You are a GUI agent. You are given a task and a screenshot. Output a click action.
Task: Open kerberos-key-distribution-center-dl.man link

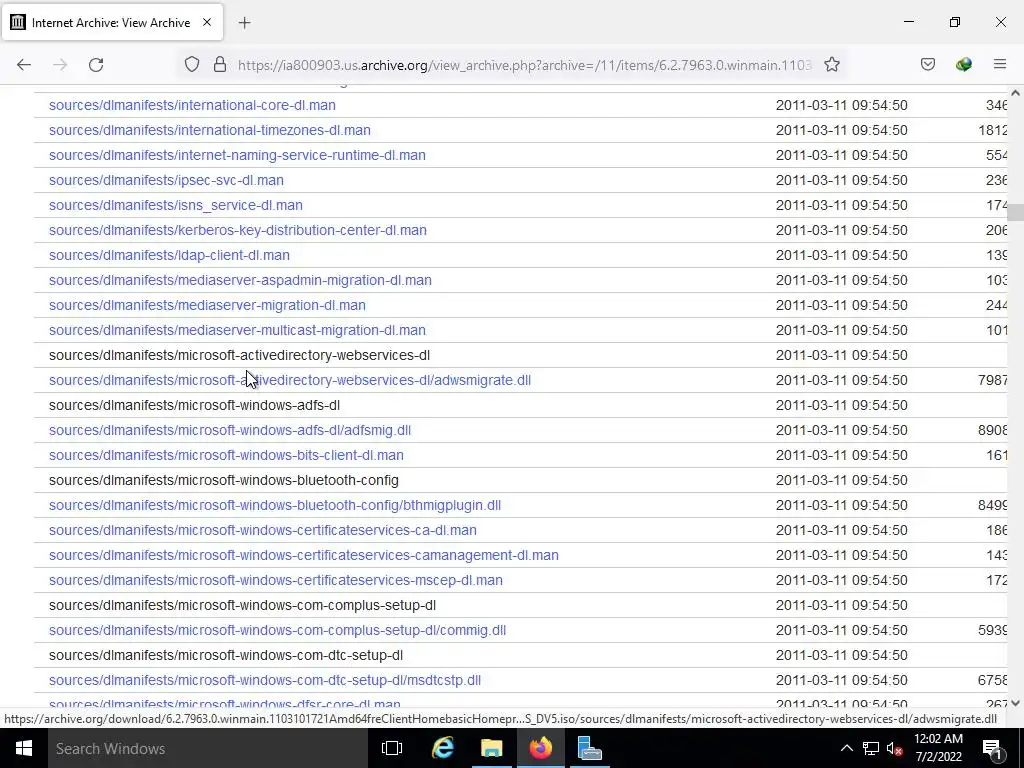pyautogui.click(x=238, y=230)
